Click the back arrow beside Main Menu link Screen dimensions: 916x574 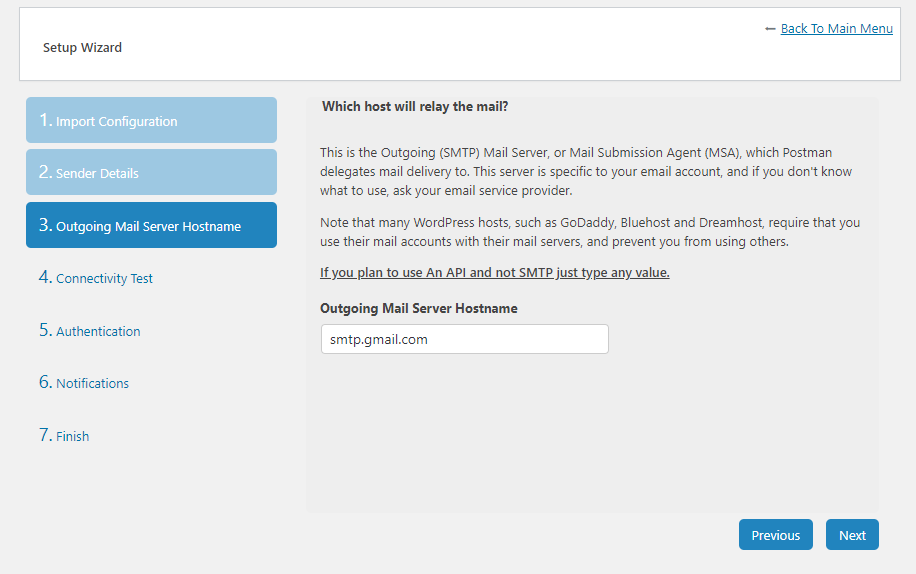point(770,29)
